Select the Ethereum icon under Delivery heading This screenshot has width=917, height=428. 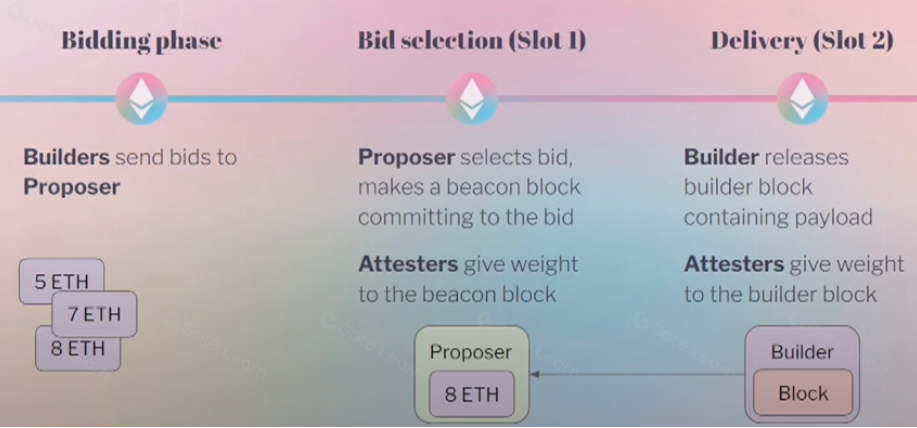[x=802, y=98]
